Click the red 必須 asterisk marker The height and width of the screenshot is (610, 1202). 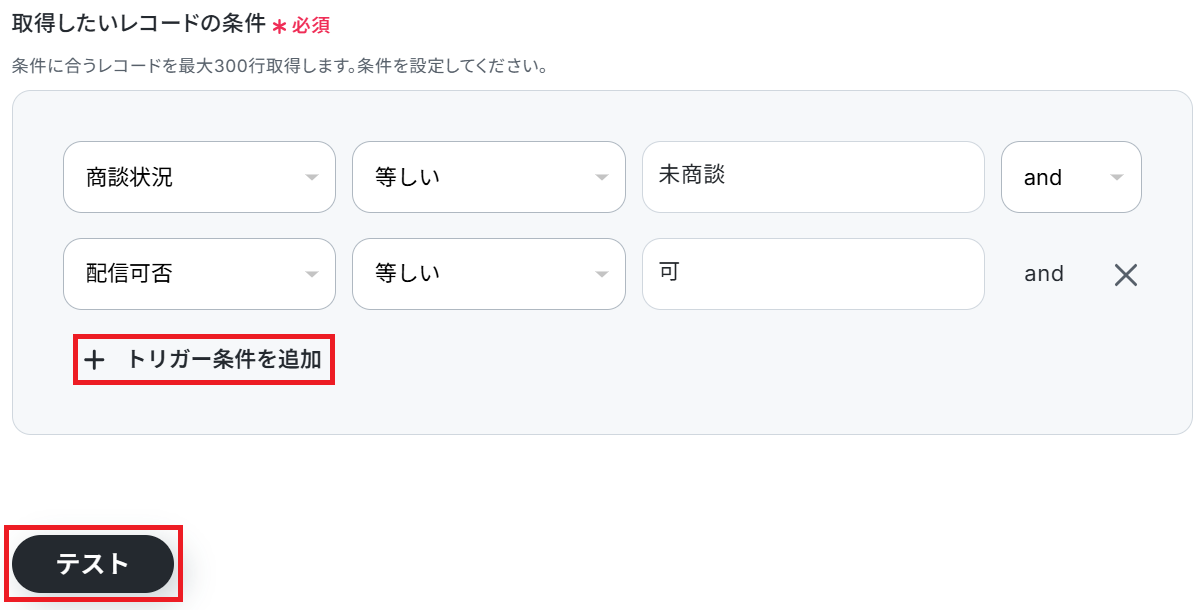279,25
